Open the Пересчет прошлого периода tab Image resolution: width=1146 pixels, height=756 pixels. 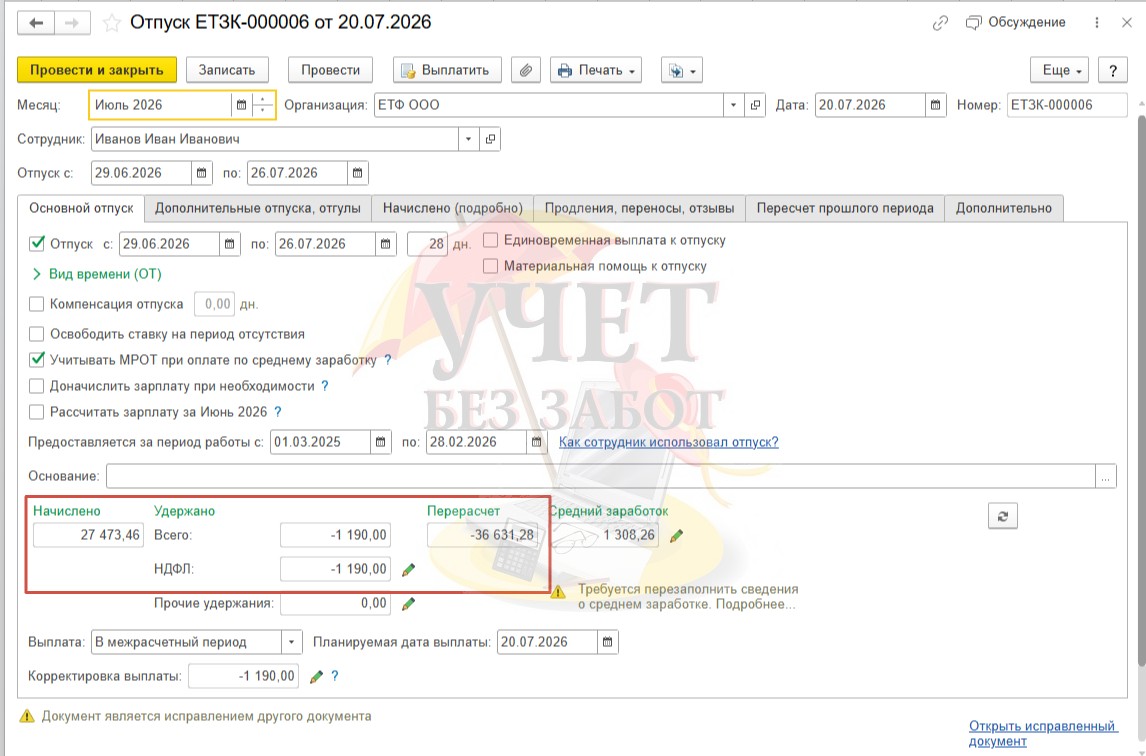pos(845,208)
